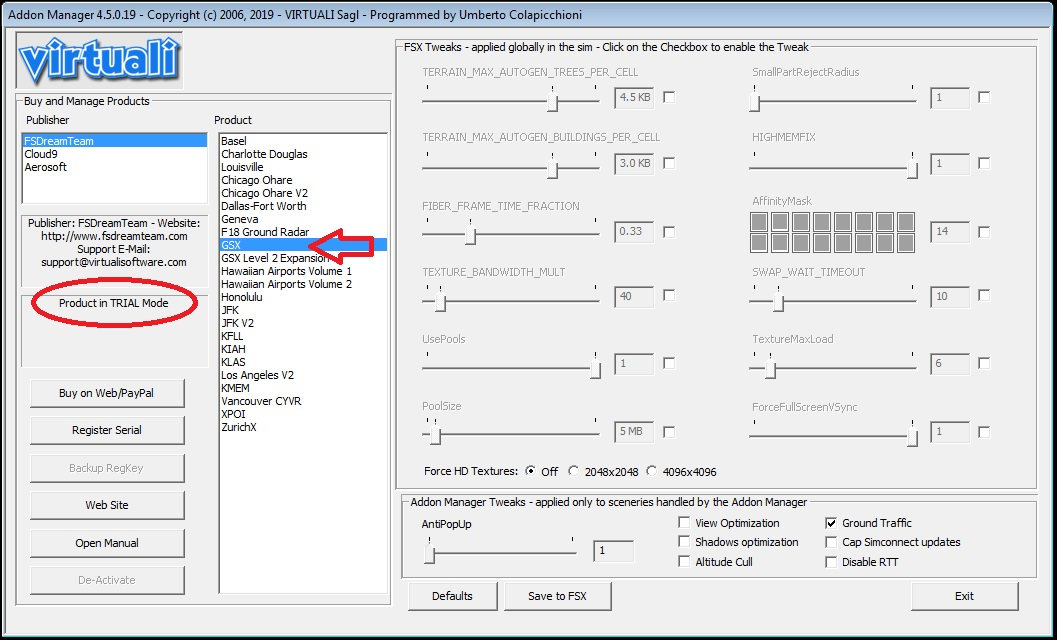Image resolution: width=1057 pixels, height=640 pixels.
Task: Check Altitude Cull checkbox
Action: click(684, 561)
